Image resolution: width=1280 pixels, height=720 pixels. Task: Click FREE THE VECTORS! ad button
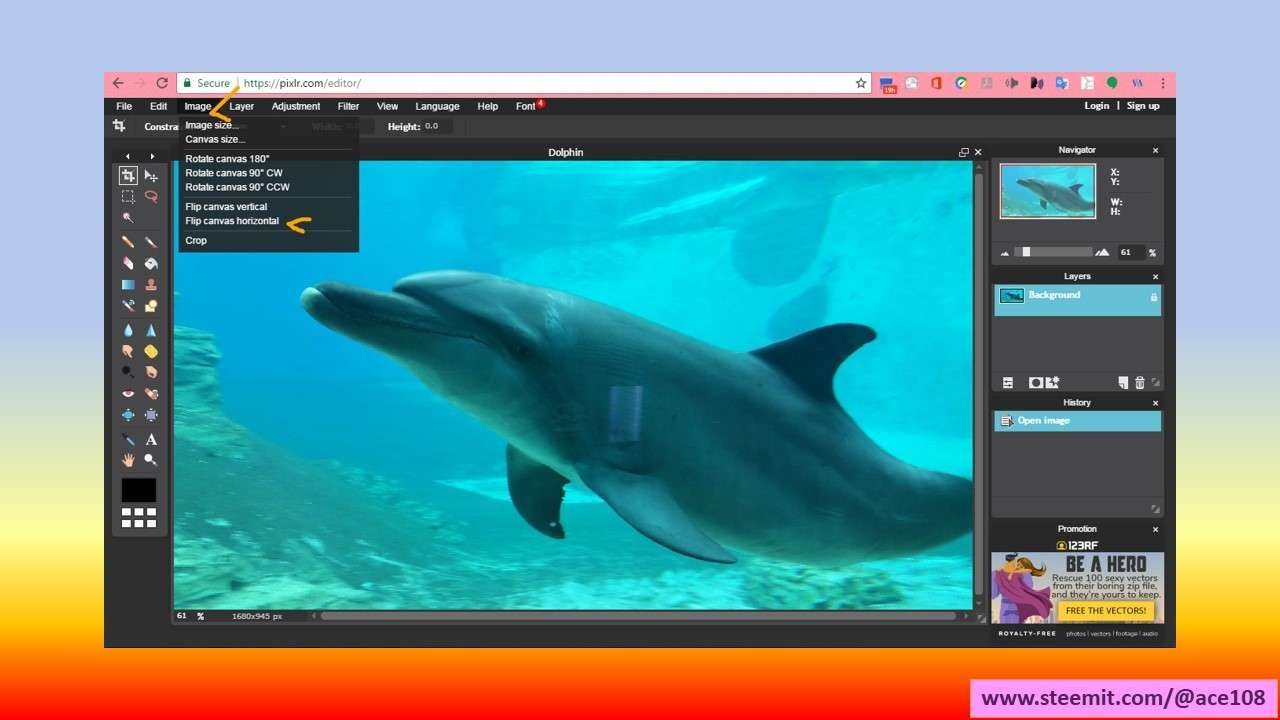1108,610
